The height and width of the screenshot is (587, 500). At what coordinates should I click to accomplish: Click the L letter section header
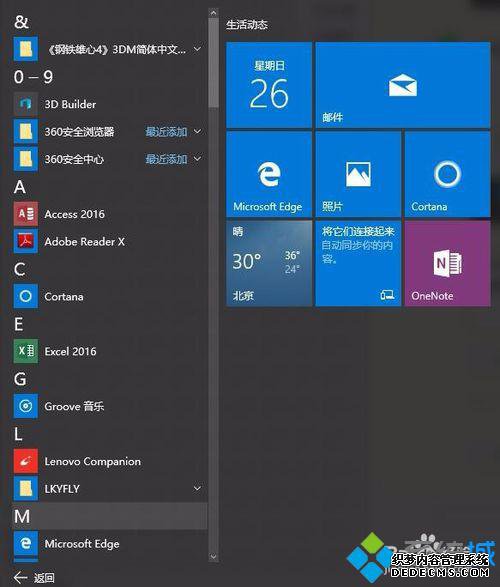(x=18, y=434)
